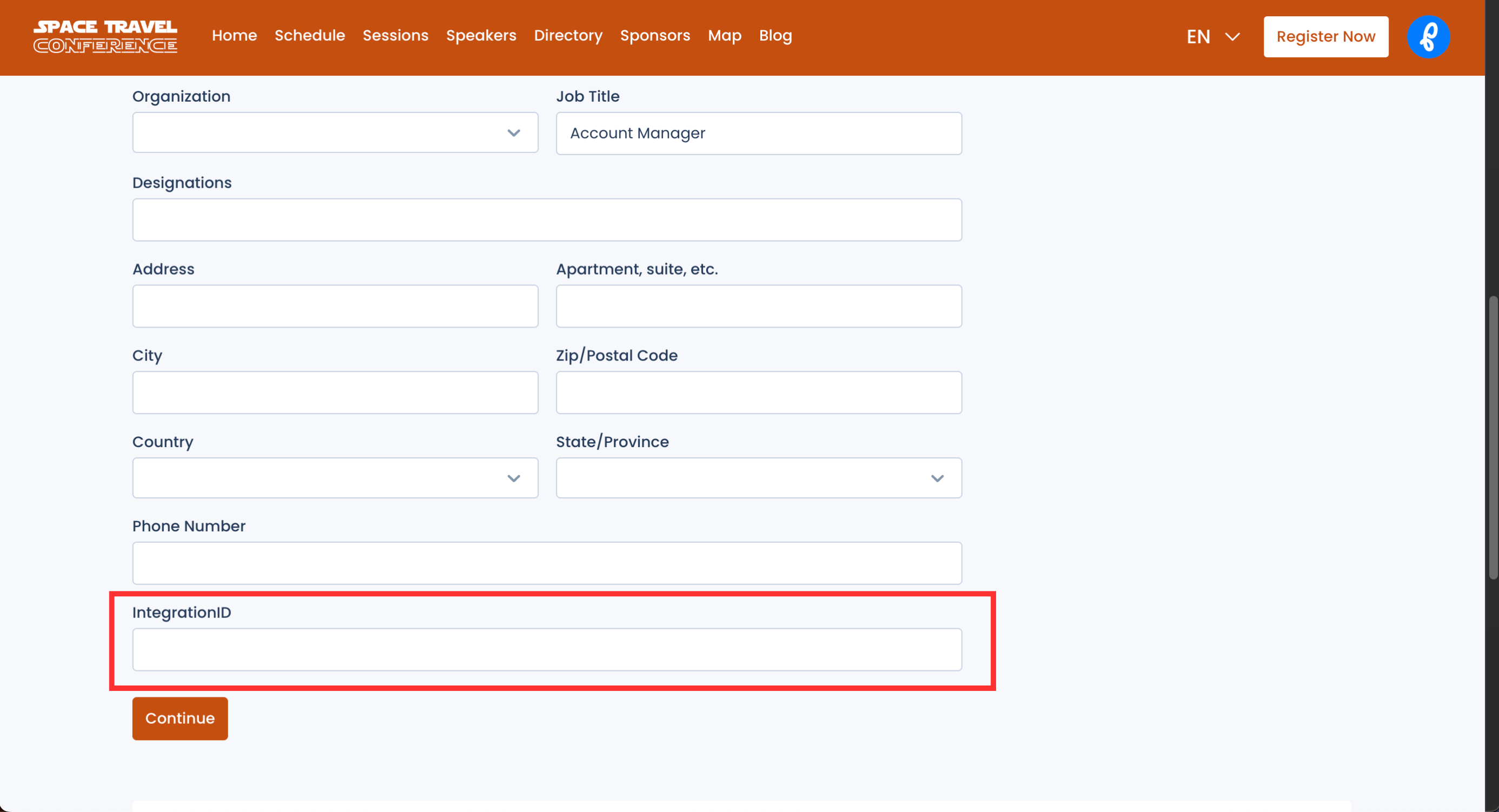Open the Speakers page

pyautogui.click(x=481, y=36)
